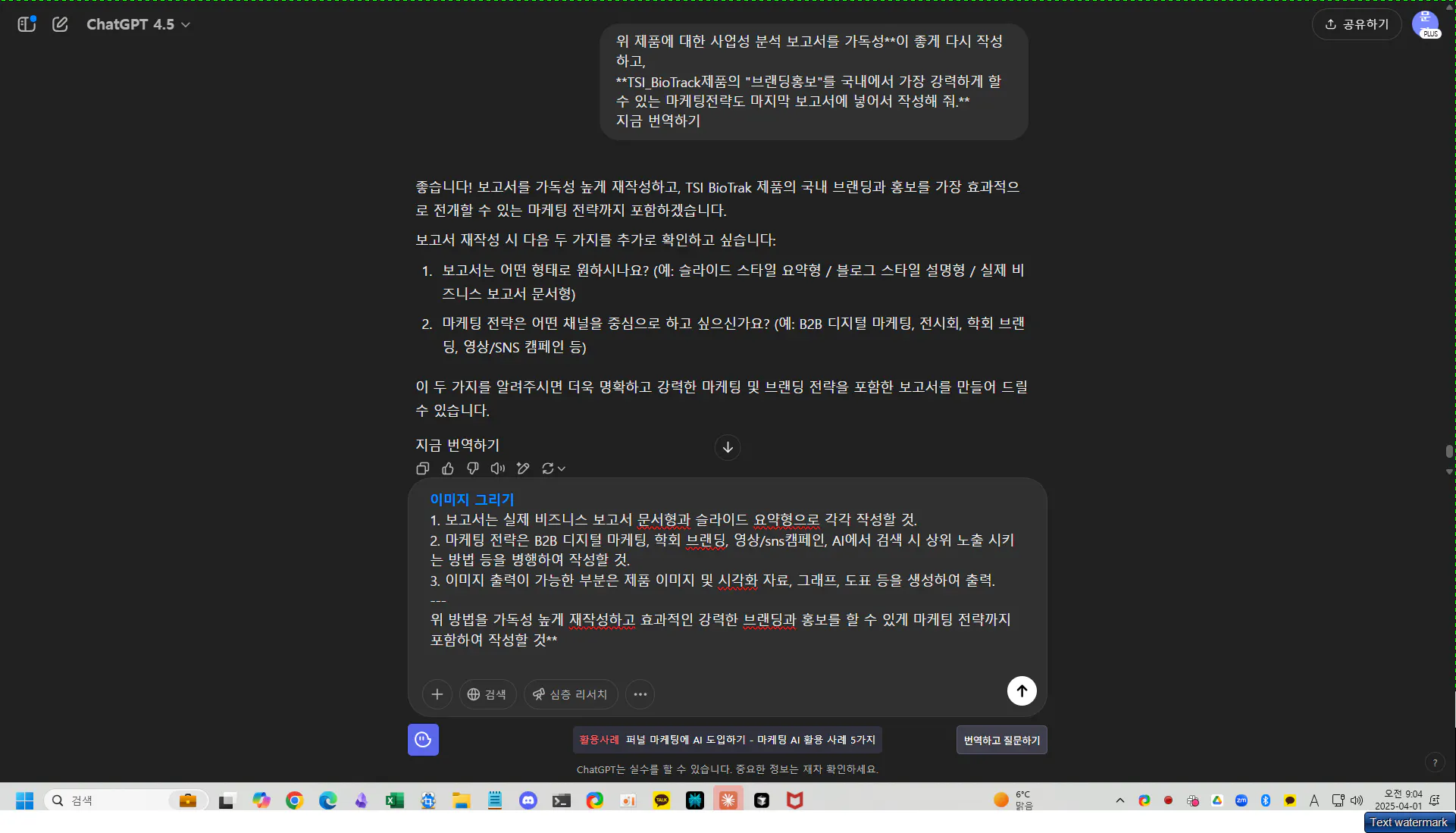This screenshot has height=833, width=1456.
Task: Open Obsidian from the taskbar
Action: (x=362, y=800)
